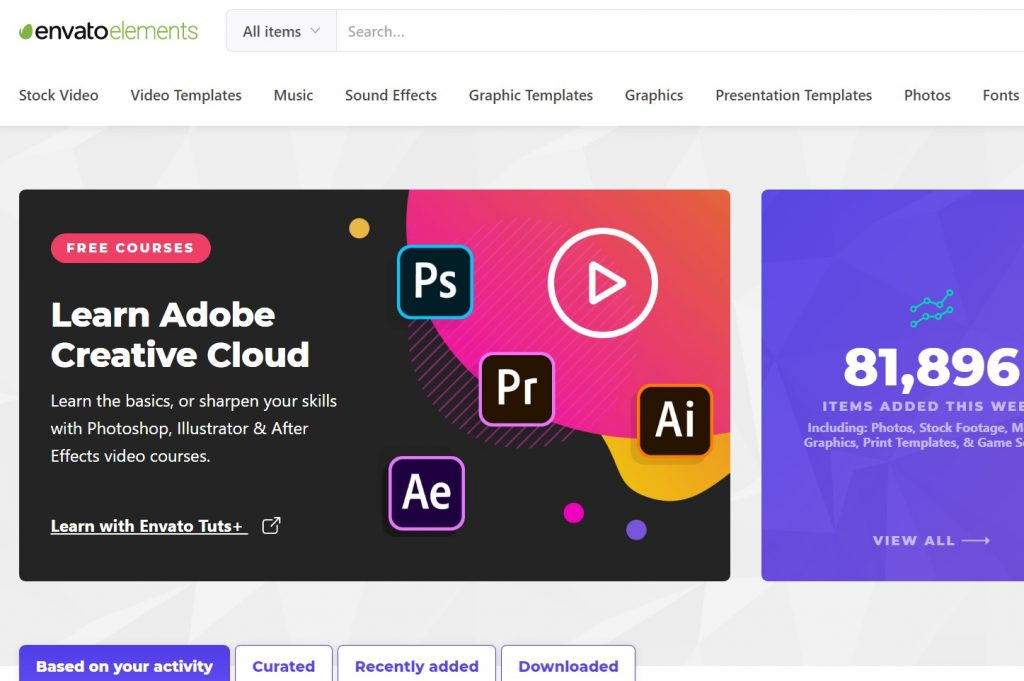
Task: Click the After Effects Ae icon
Action: [426, 492]
